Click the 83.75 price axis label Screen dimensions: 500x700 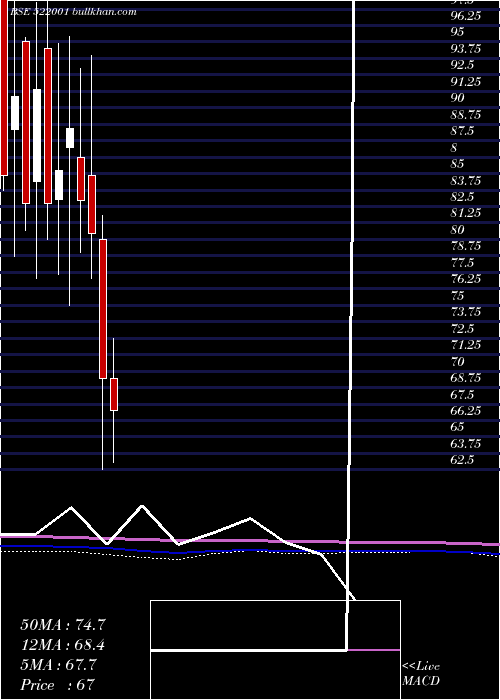(x=466, y=180)
